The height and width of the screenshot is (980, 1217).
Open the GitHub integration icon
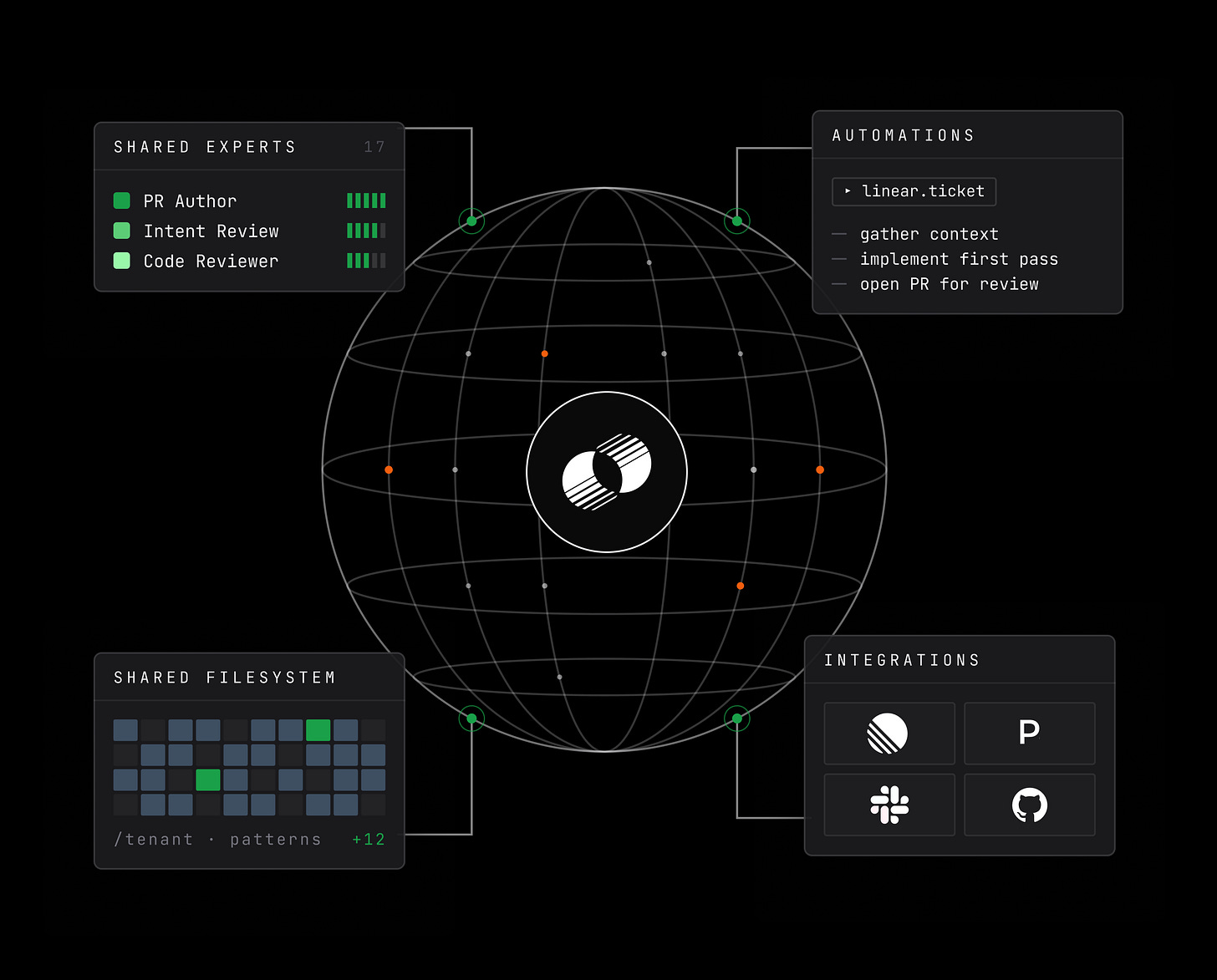1030,805
